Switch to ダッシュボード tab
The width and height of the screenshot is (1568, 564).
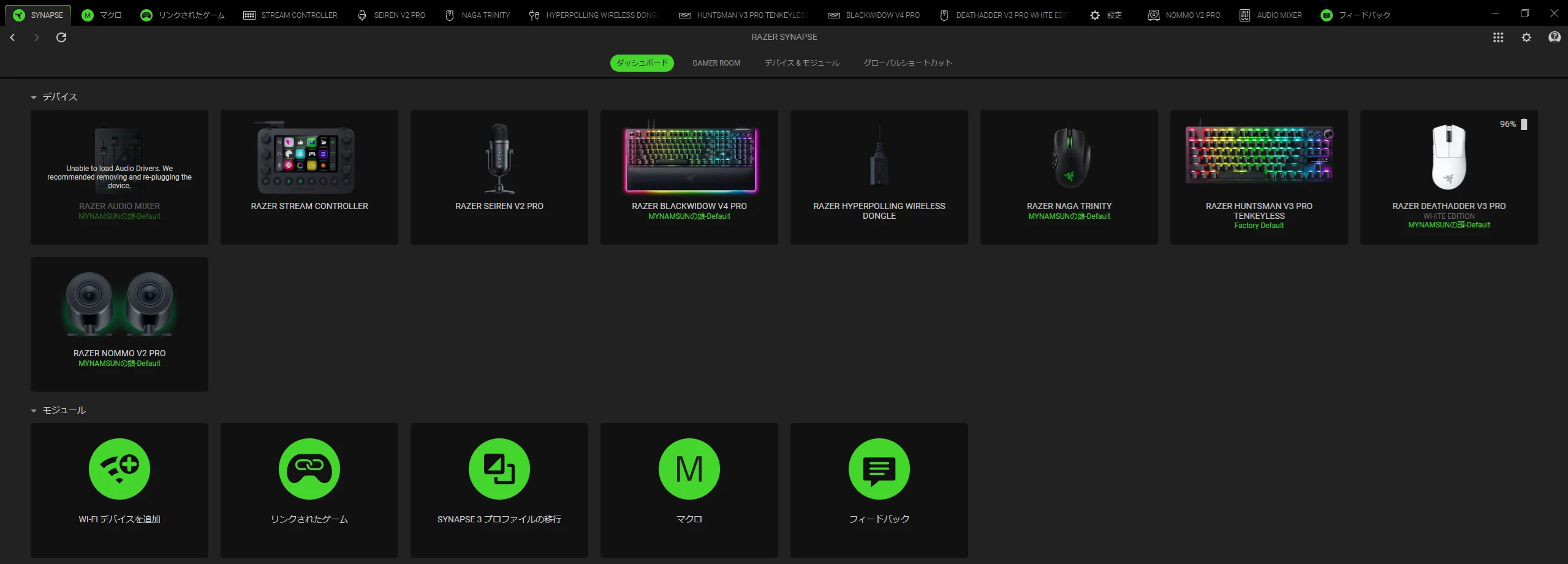point(642,63)
